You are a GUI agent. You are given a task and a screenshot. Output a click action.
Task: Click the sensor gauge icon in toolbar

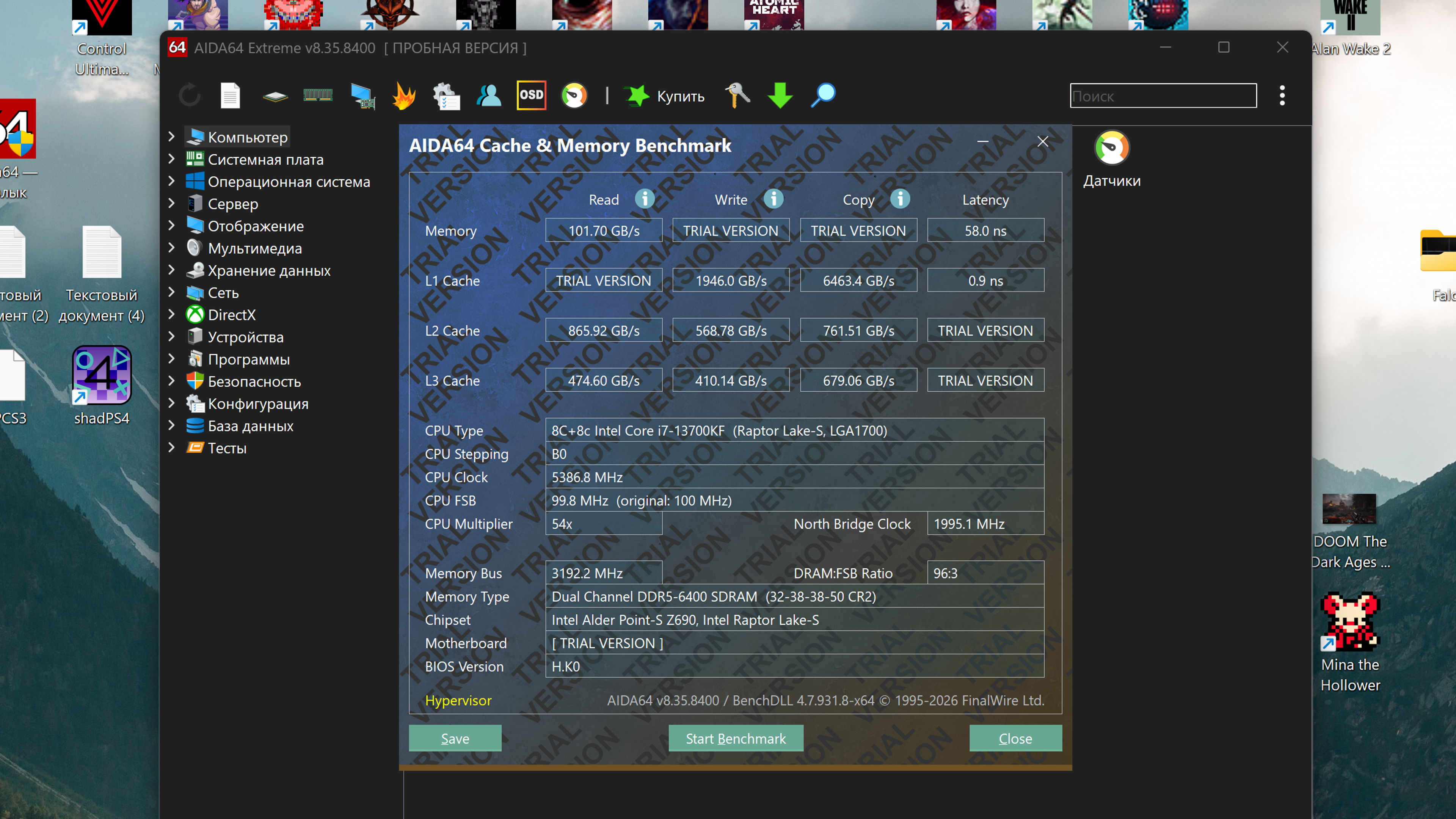(x=574, y=96)
